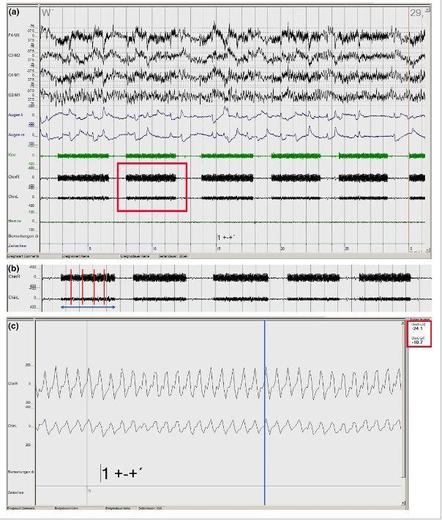Click time axis tick '10' in panel (a)
This screenshot has height=520, width=442.
pos(154,248)
